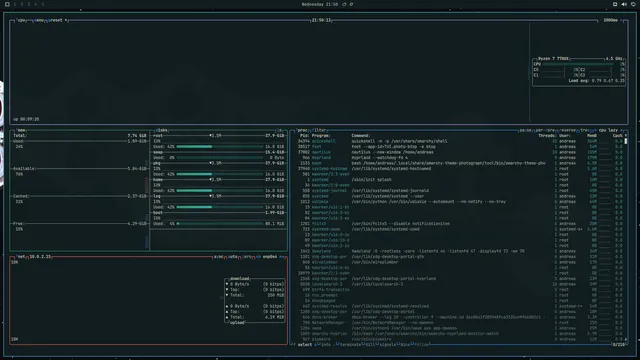Switch to previous interface before enp0s4
This screenshot has width=640, height=360.
coord(258,257)
